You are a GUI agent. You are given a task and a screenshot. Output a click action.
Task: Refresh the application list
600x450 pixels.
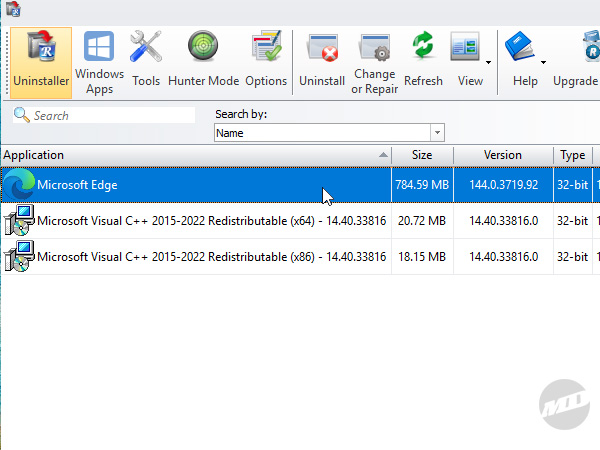[423, 60]
